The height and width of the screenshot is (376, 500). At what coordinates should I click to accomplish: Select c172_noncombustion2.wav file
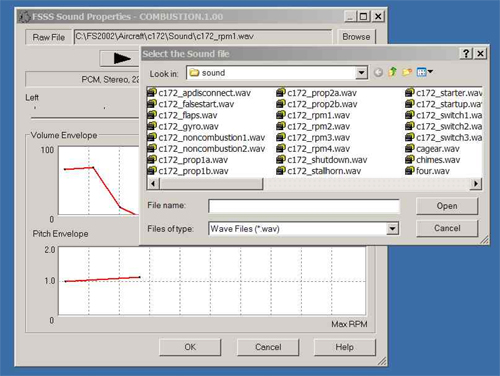coord(206,149)
